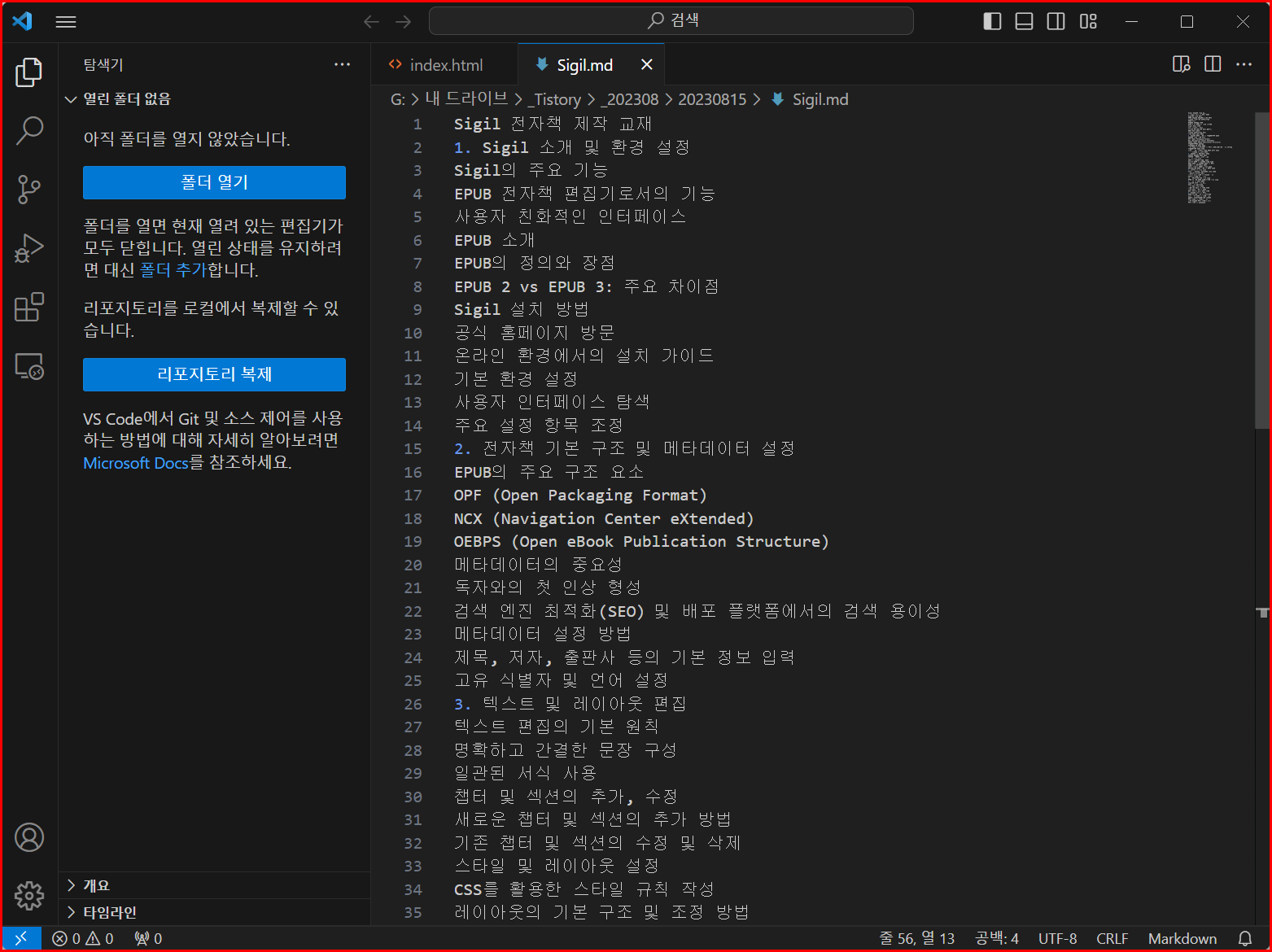Change end of line CRLF
Viewport: 1272px width, 952px height.
click(x=1112, y=938)
